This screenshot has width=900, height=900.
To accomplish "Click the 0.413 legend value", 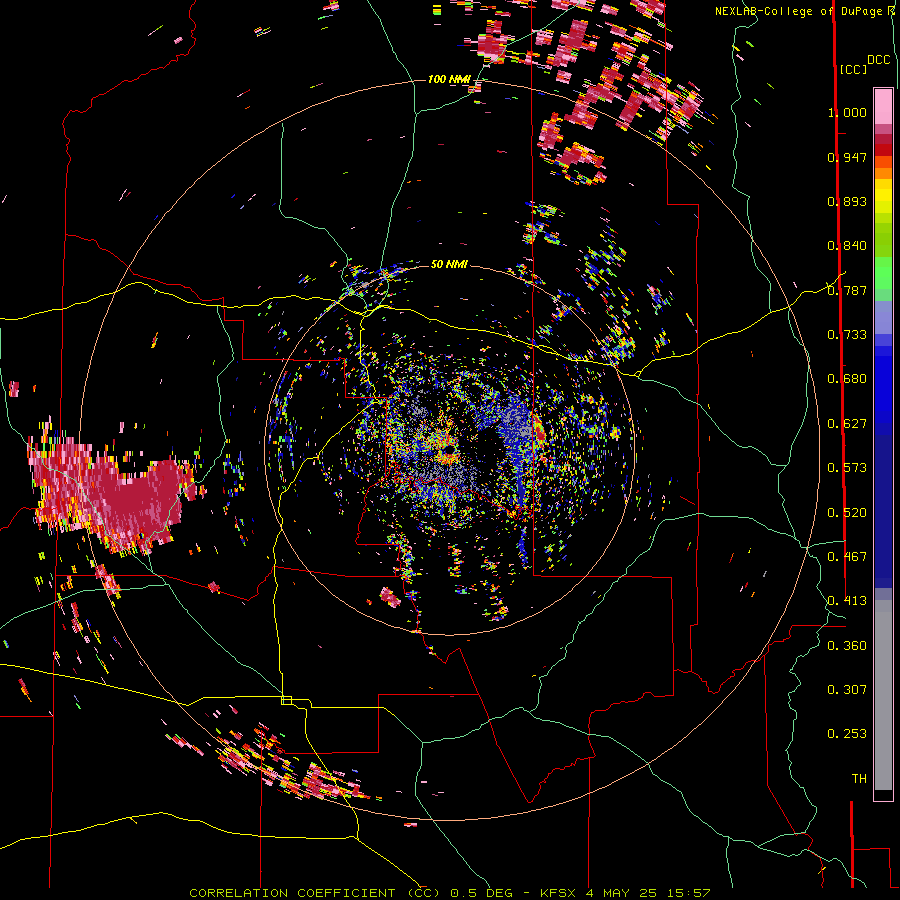I will [847, 601].
